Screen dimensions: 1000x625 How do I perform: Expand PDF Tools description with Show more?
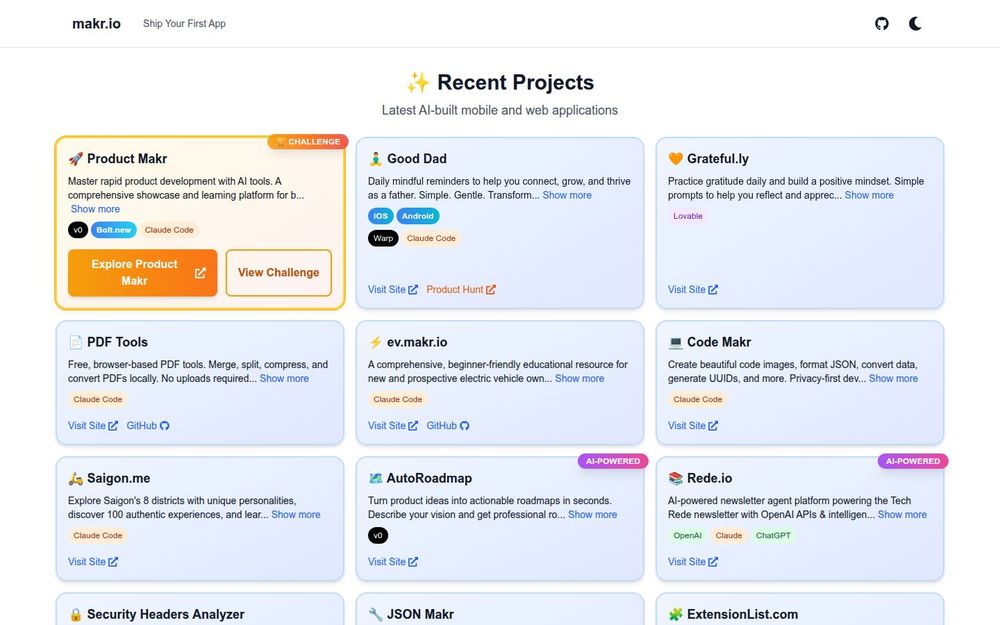[284, 378]
